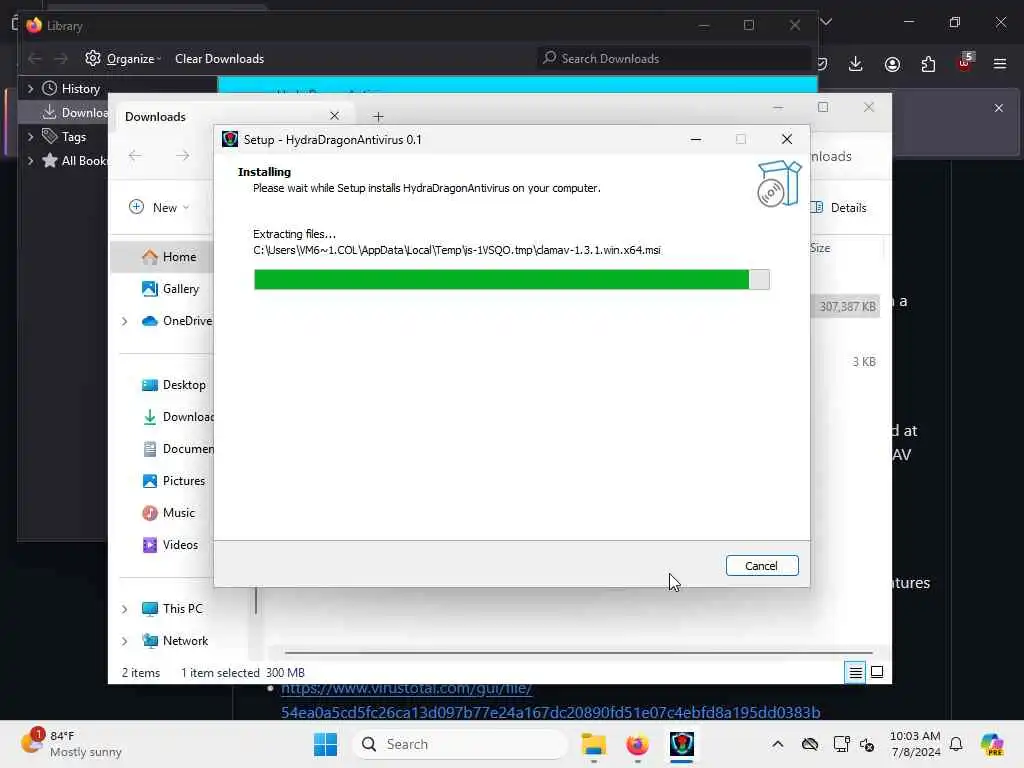Focus the Search Downloads field
1024x768 pixels.
673,59
